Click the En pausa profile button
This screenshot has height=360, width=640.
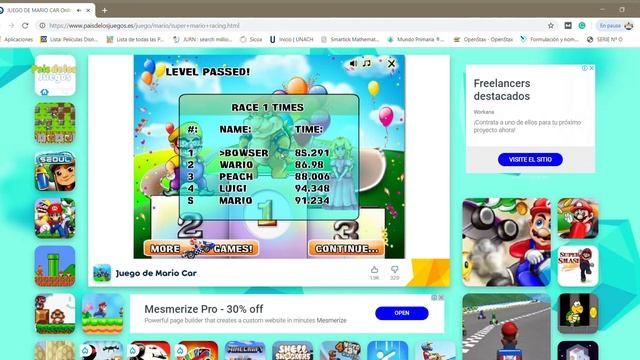[616, 25]
